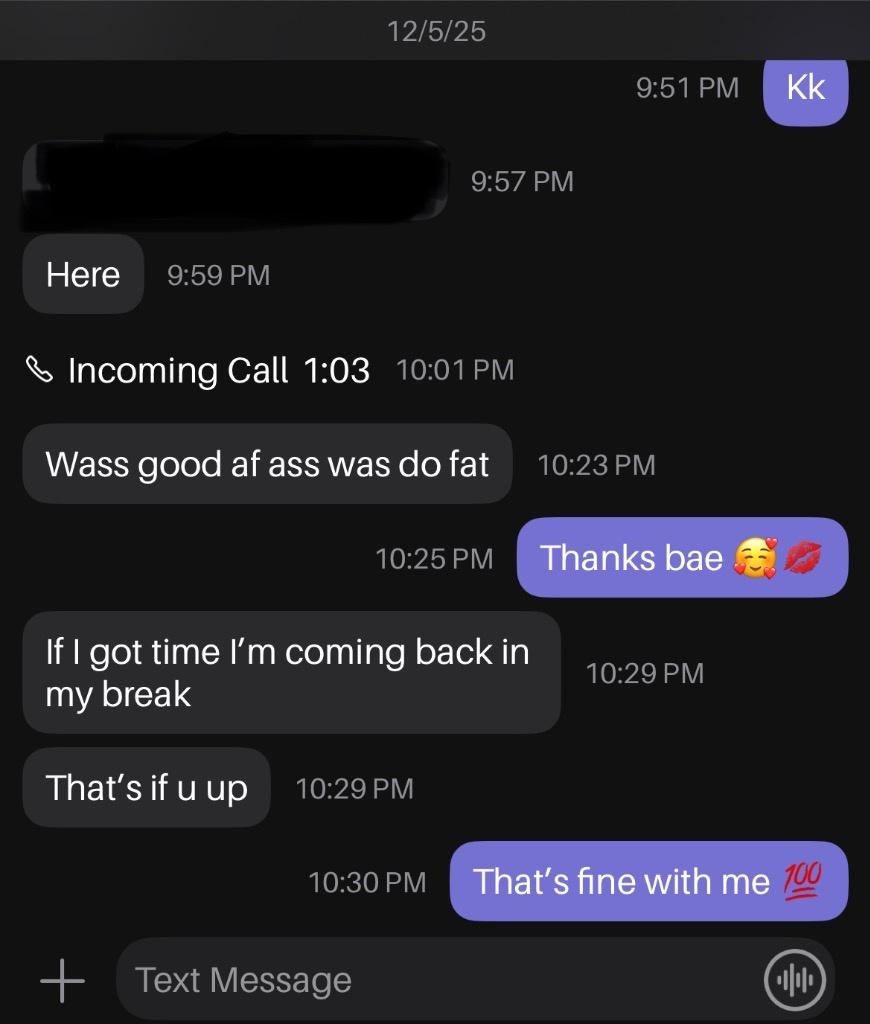Tap the smiling hearts emoji
This screenshot has width=870, height=1024.
[x=756, y=558]
